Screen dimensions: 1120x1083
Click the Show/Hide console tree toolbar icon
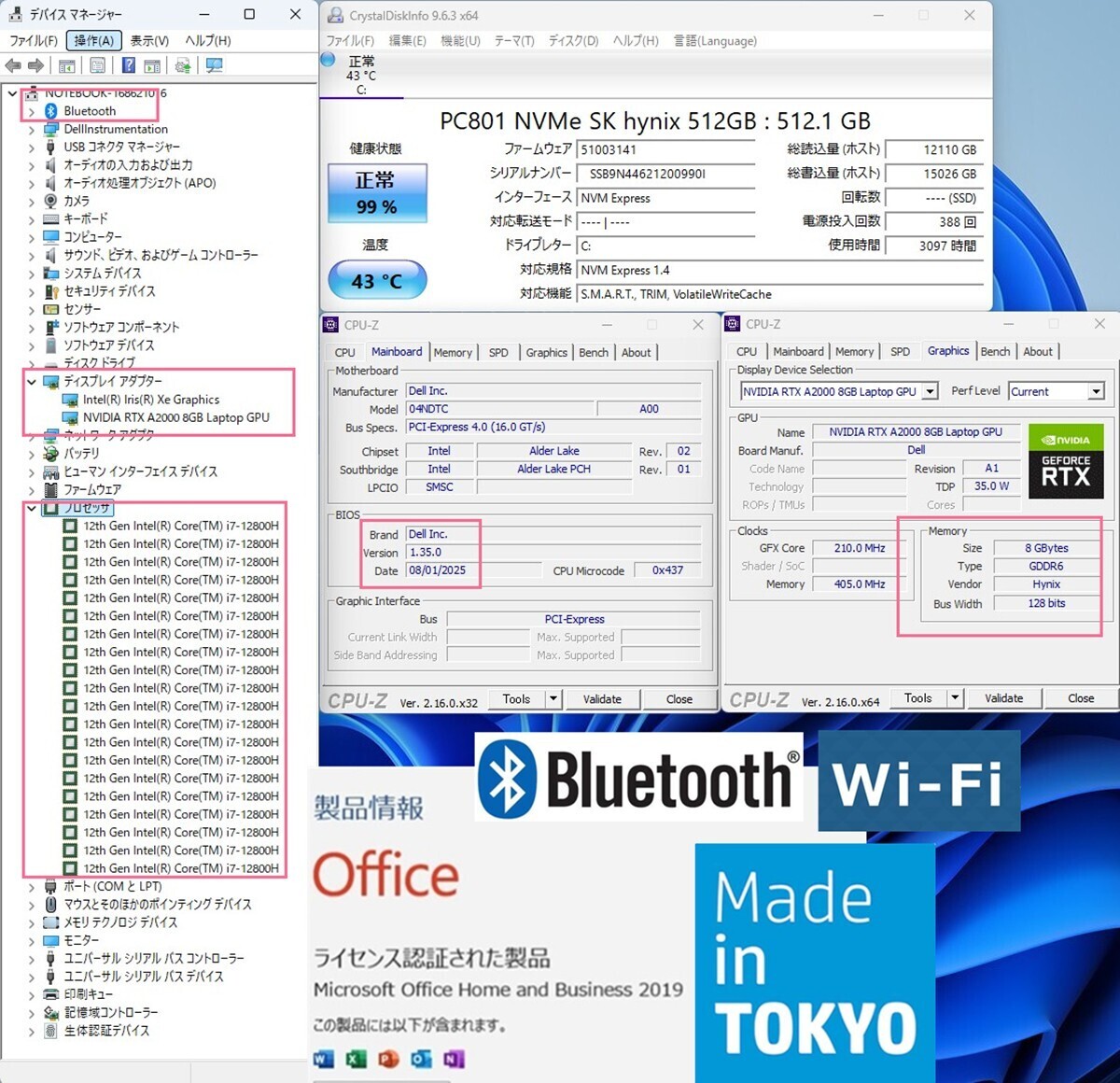pos(67,65)
